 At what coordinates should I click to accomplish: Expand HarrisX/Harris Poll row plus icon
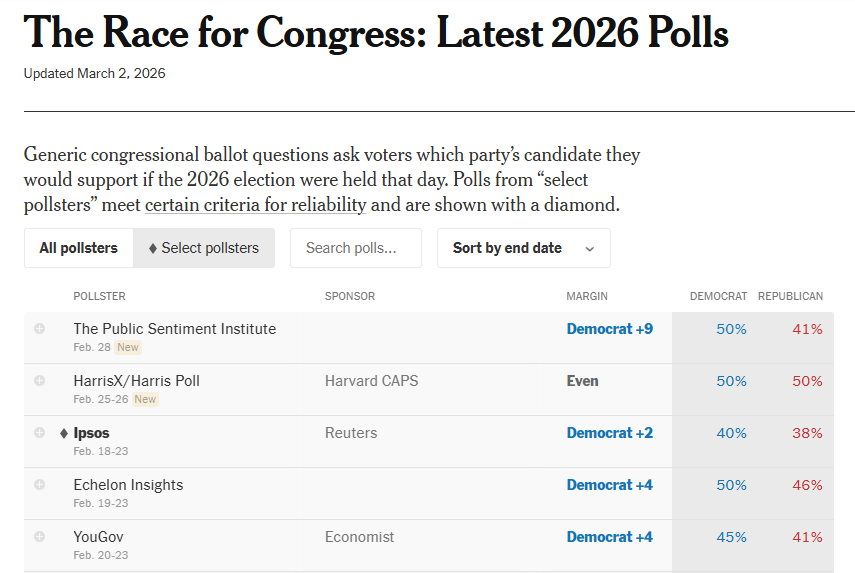click(x=39, y=380)
